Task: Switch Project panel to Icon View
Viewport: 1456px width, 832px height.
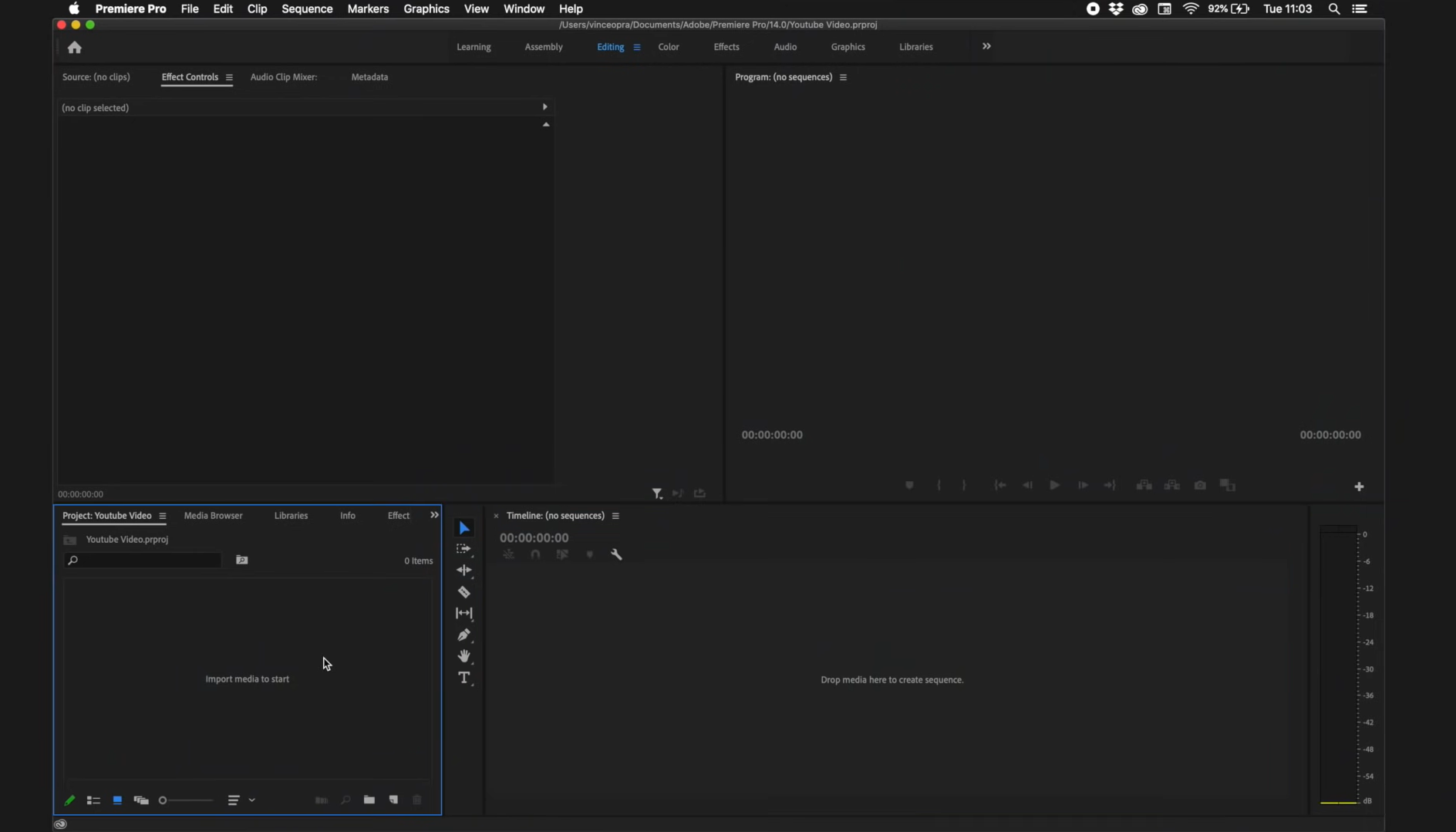Action: pos(117,800)
